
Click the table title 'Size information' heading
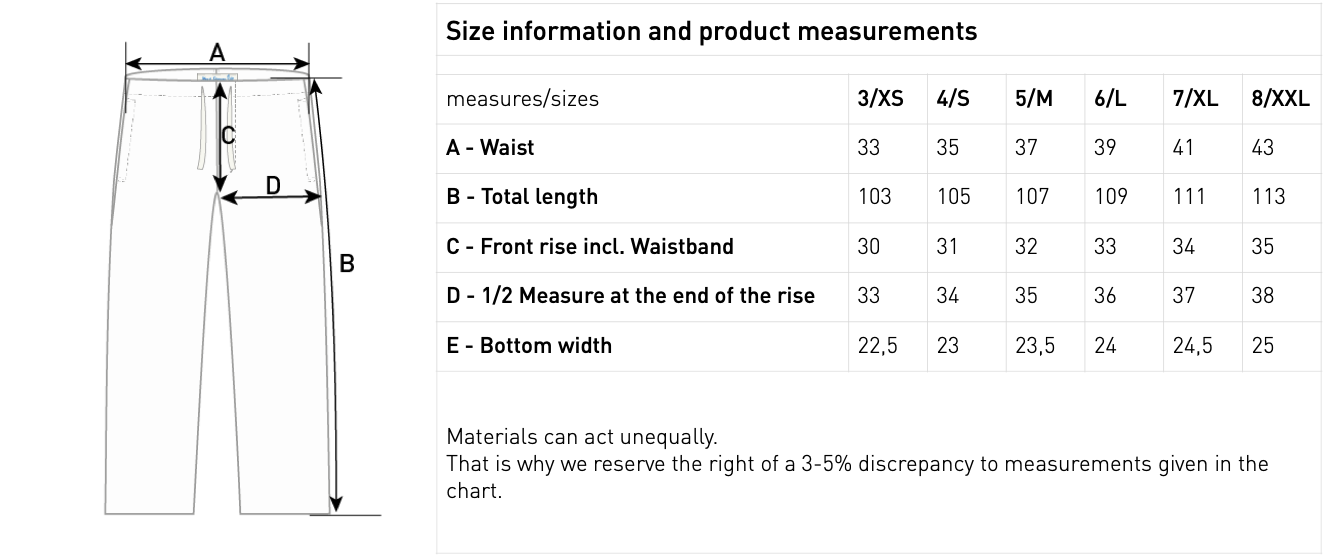[x=711, y=32]
